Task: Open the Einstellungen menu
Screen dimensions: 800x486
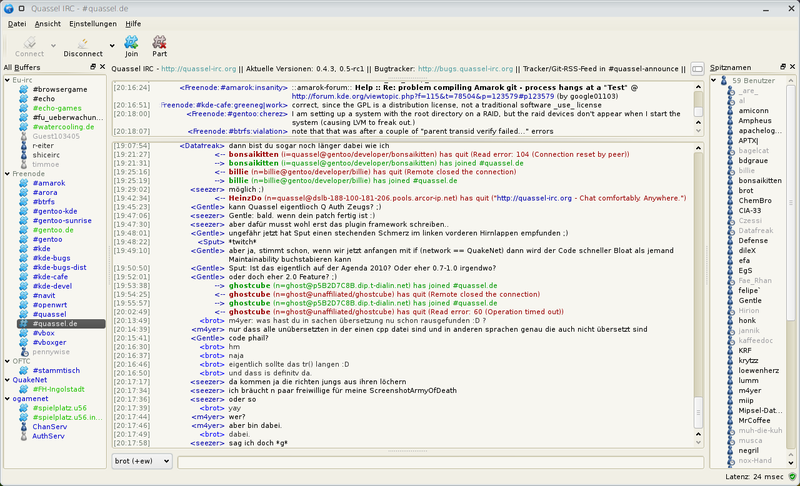Action: pos(93,23)
